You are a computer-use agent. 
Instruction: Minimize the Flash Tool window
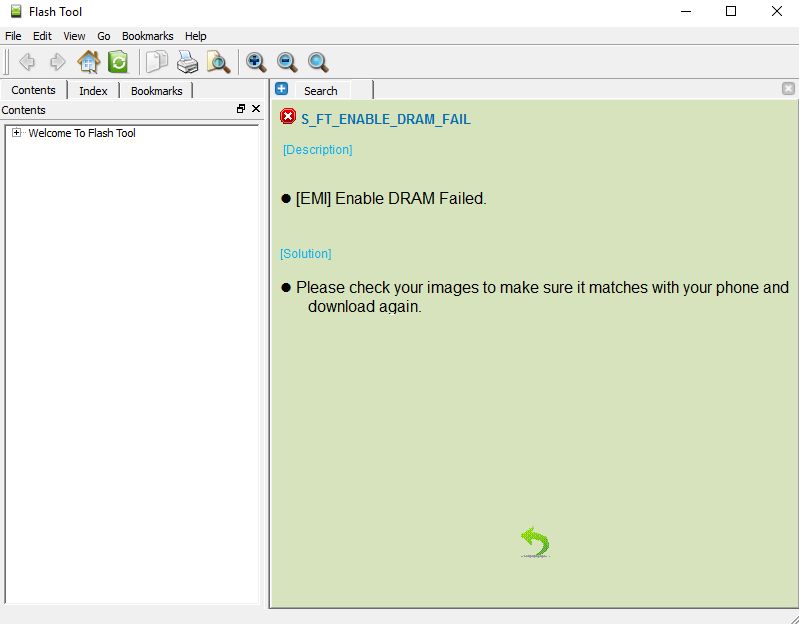[686, 11]
